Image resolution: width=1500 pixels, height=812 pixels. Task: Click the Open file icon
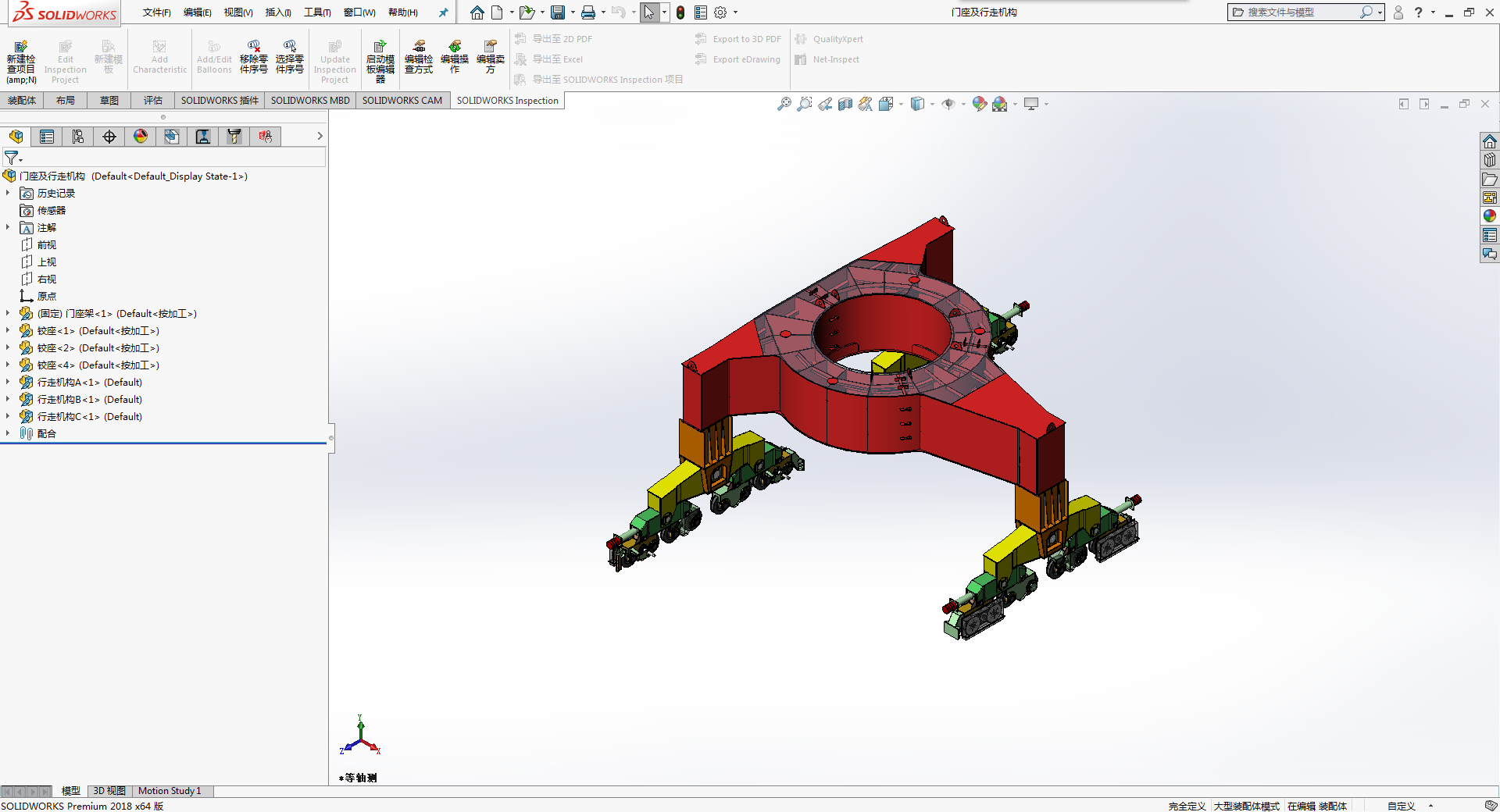(527, 12)
